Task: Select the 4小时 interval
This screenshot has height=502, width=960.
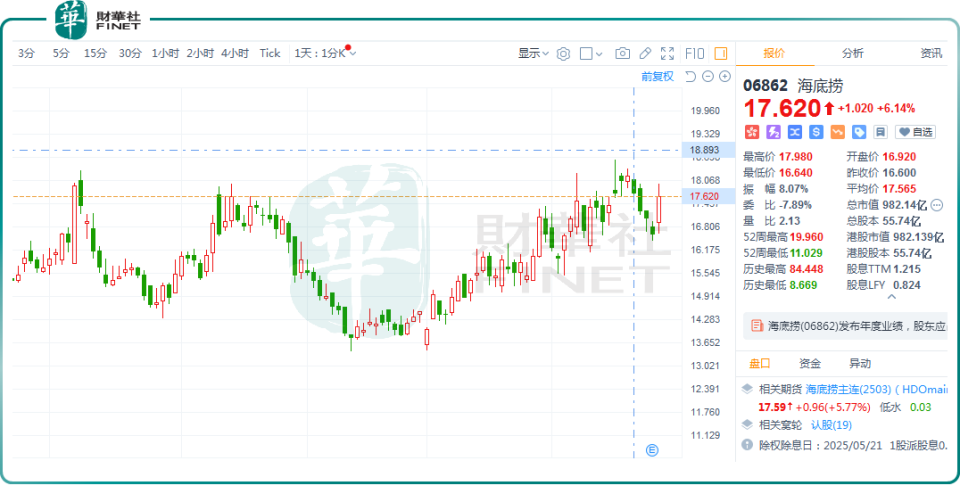Action: pos(235,53)
